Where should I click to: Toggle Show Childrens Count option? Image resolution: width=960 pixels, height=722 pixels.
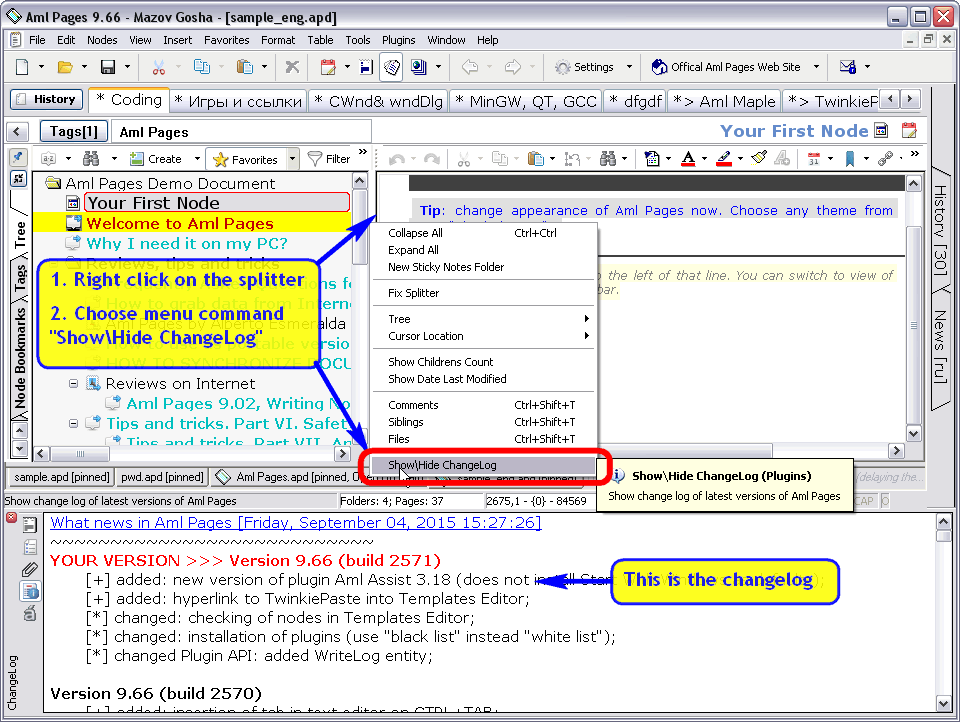coord(440,362)
